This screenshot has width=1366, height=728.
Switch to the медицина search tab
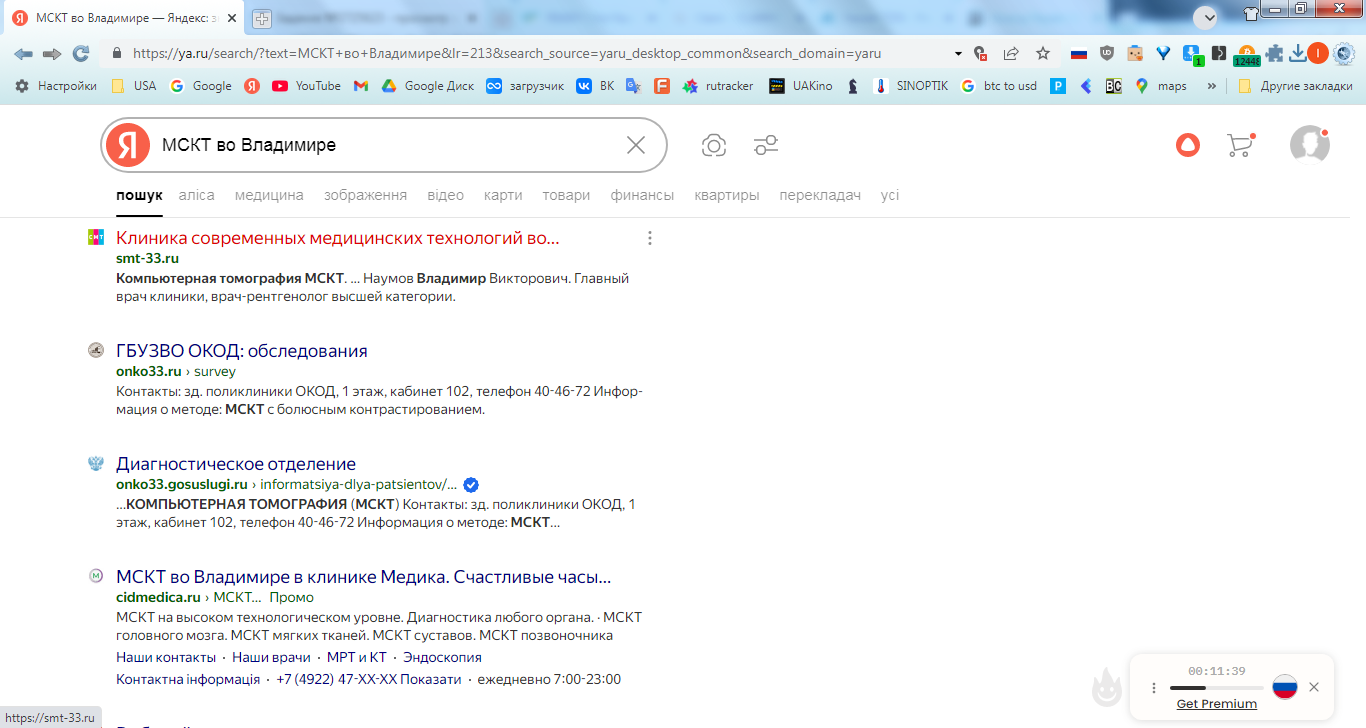(269, 195)
